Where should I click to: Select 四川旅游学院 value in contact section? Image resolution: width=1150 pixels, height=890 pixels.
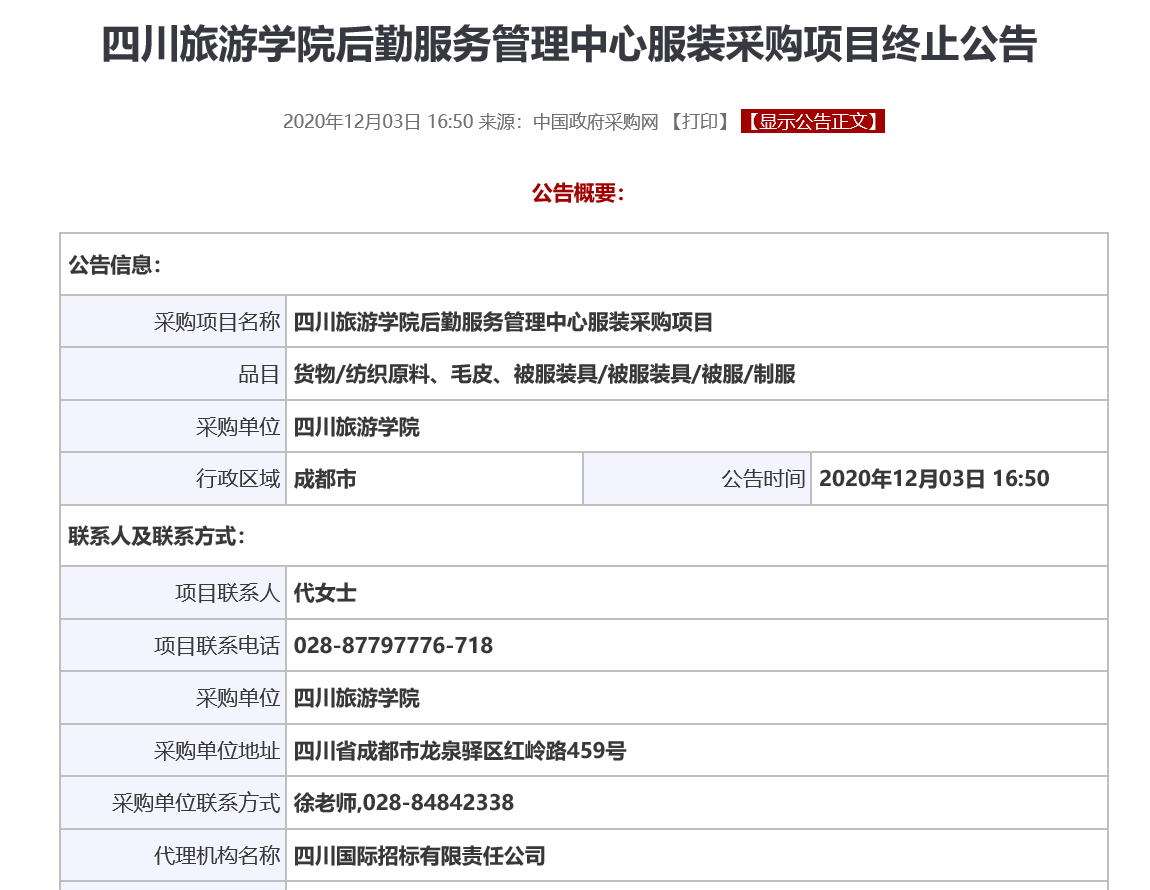click(x=356, y=698)
